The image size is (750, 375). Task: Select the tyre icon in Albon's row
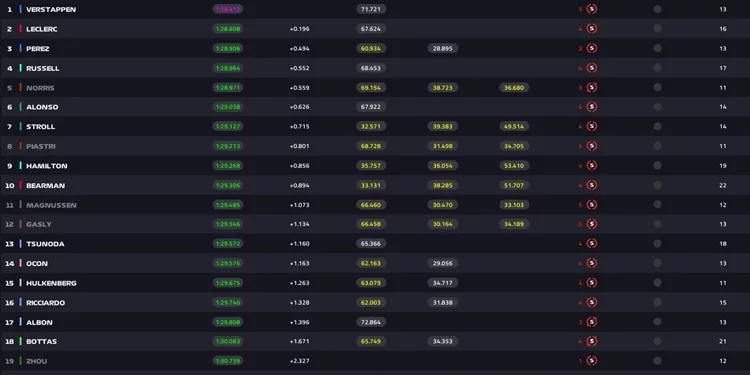coord(592,322)
